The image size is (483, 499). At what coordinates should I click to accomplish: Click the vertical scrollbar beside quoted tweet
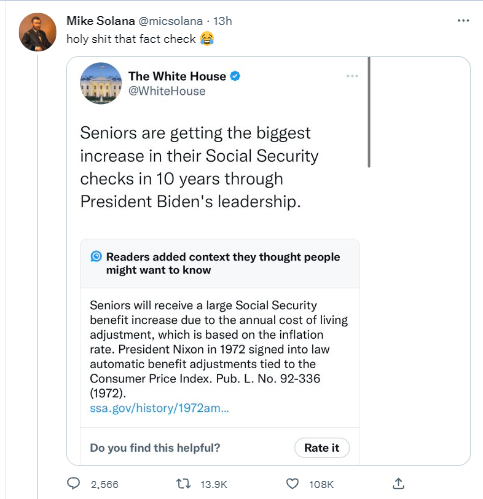(x=369, y=112)
